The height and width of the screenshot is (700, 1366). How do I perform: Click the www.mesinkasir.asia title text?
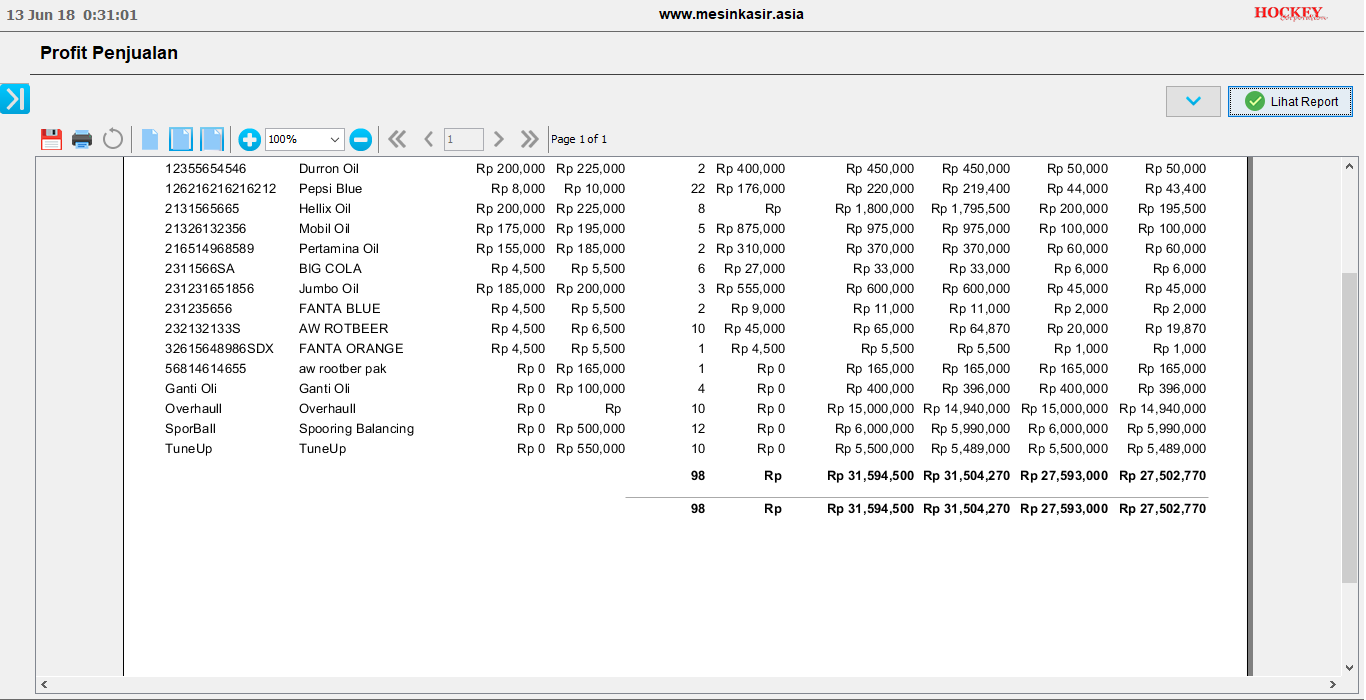pos(731,14)
